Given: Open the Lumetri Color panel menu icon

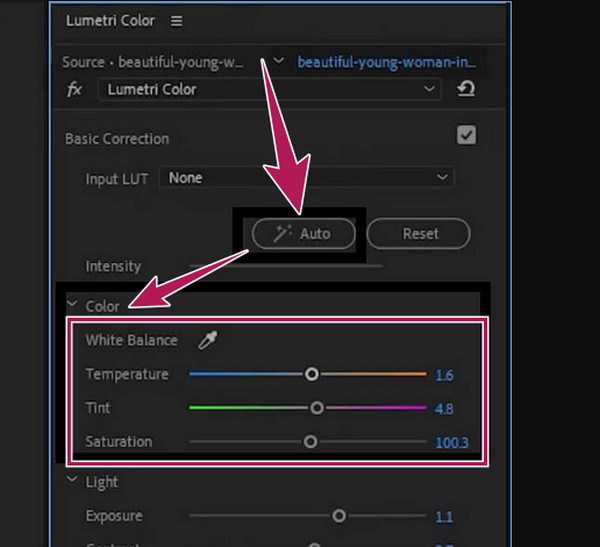Looking at the screenshot, I should 176,21.
